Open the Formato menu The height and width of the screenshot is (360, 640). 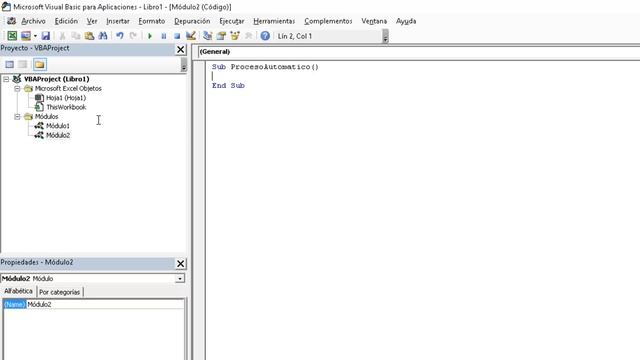(151, 21)
